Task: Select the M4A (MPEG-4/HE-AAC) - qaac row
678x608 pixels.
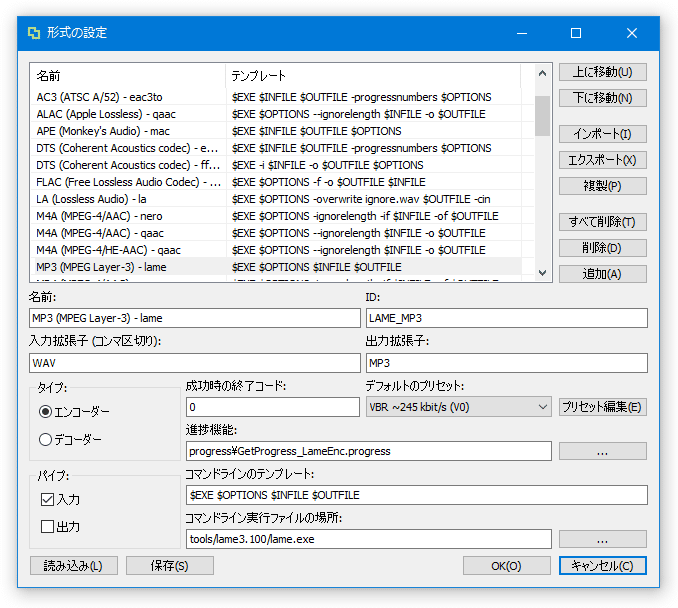Action: (x=276, y=250)
